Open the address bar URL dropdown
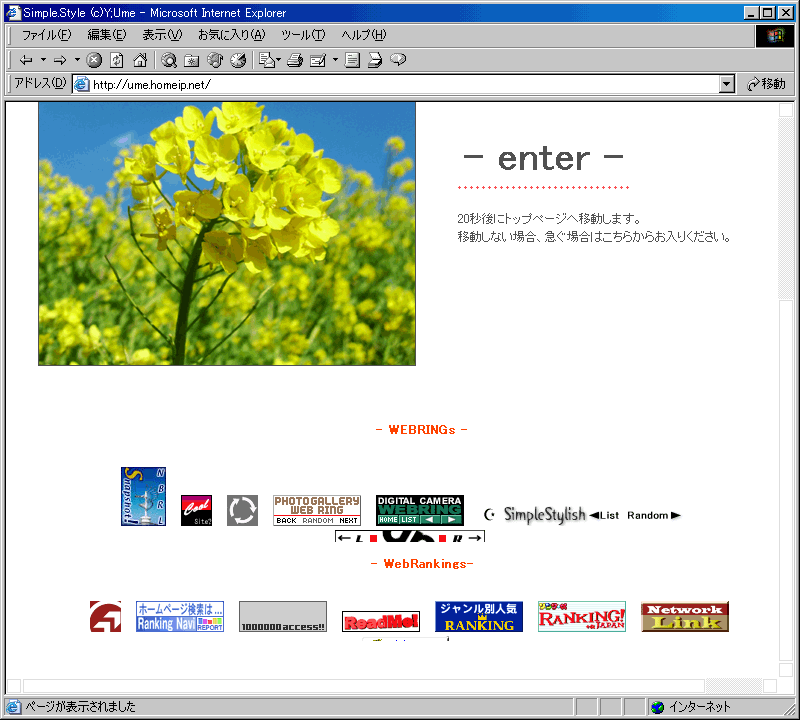 coord(727,84)
